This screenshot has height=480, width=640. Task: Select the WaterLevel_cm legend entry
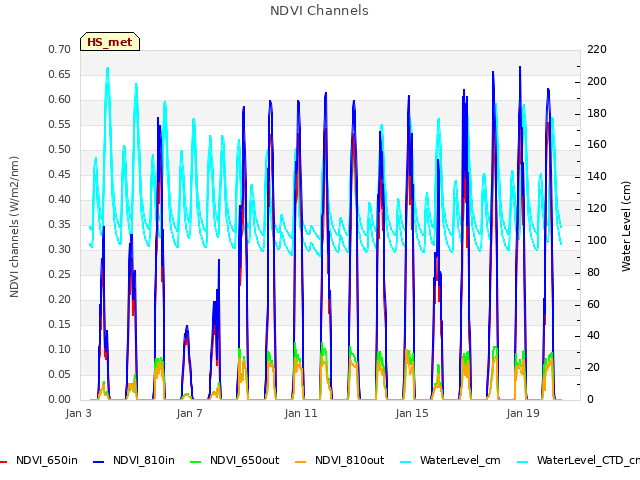(x=450, y=461)
